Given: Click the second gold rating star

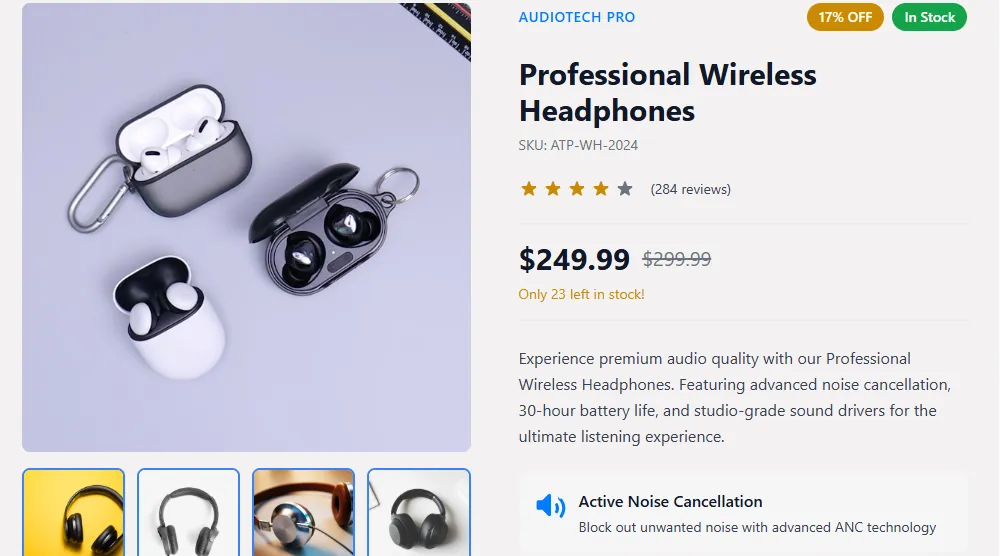Looking at the screenshot, I should [x=553, y=189].
